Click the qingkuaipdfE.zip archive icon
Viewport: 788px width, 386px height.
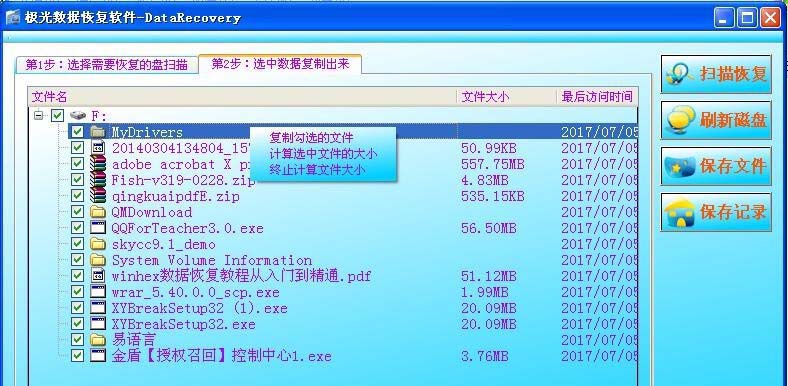(x=97, y=196)
